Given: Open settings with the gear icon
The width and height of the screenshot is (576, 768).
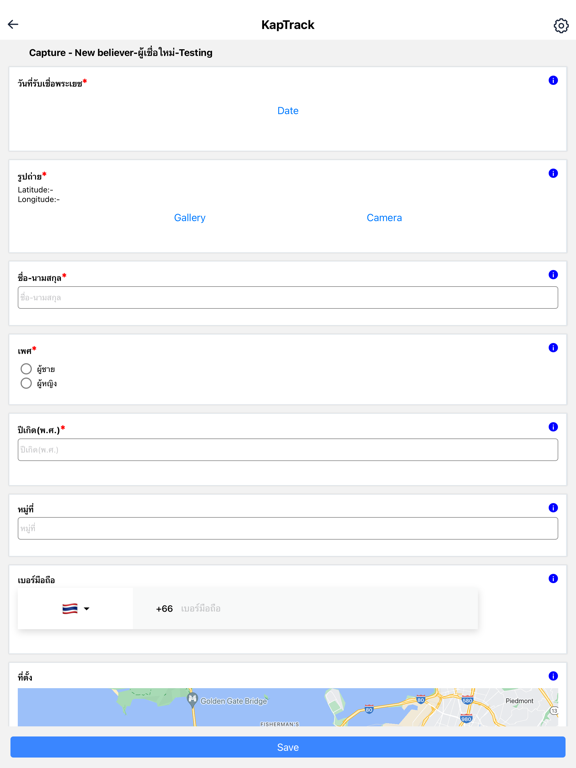Looking at the screenshot, I should click(x=561, y=25).
